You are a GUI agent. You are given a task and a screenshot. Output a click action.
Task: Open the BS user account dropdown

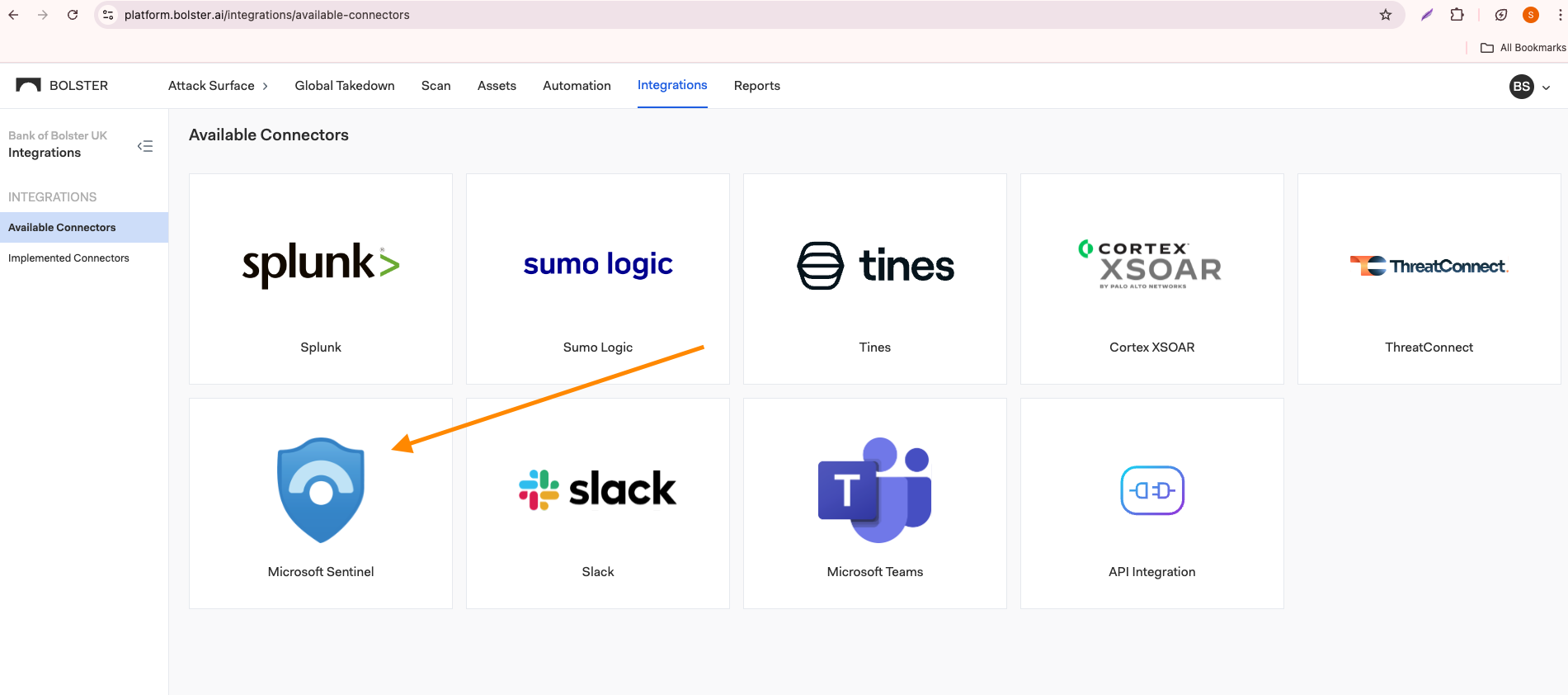(1530, 87)
